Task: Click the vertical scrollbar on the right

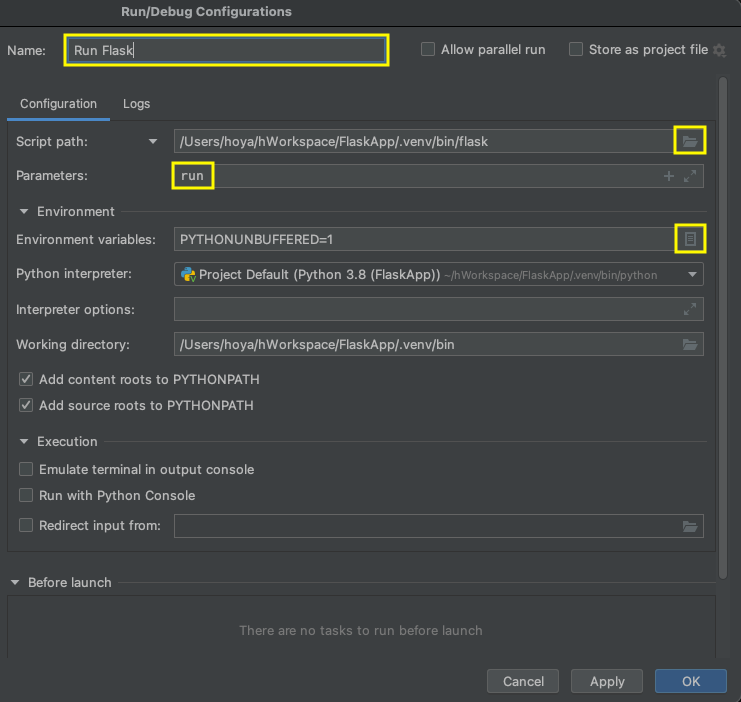Action: (x=723, y=328)
